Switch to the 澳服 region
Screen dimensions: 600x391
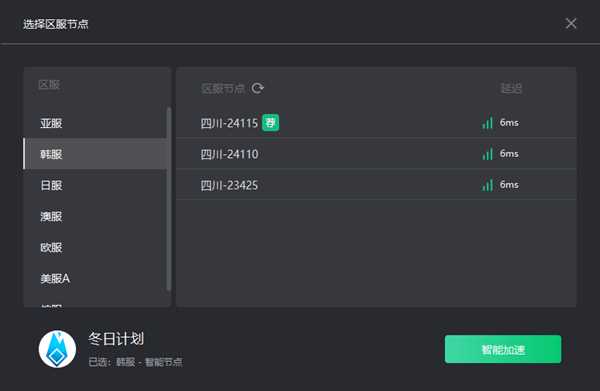(x=95, y=216)
